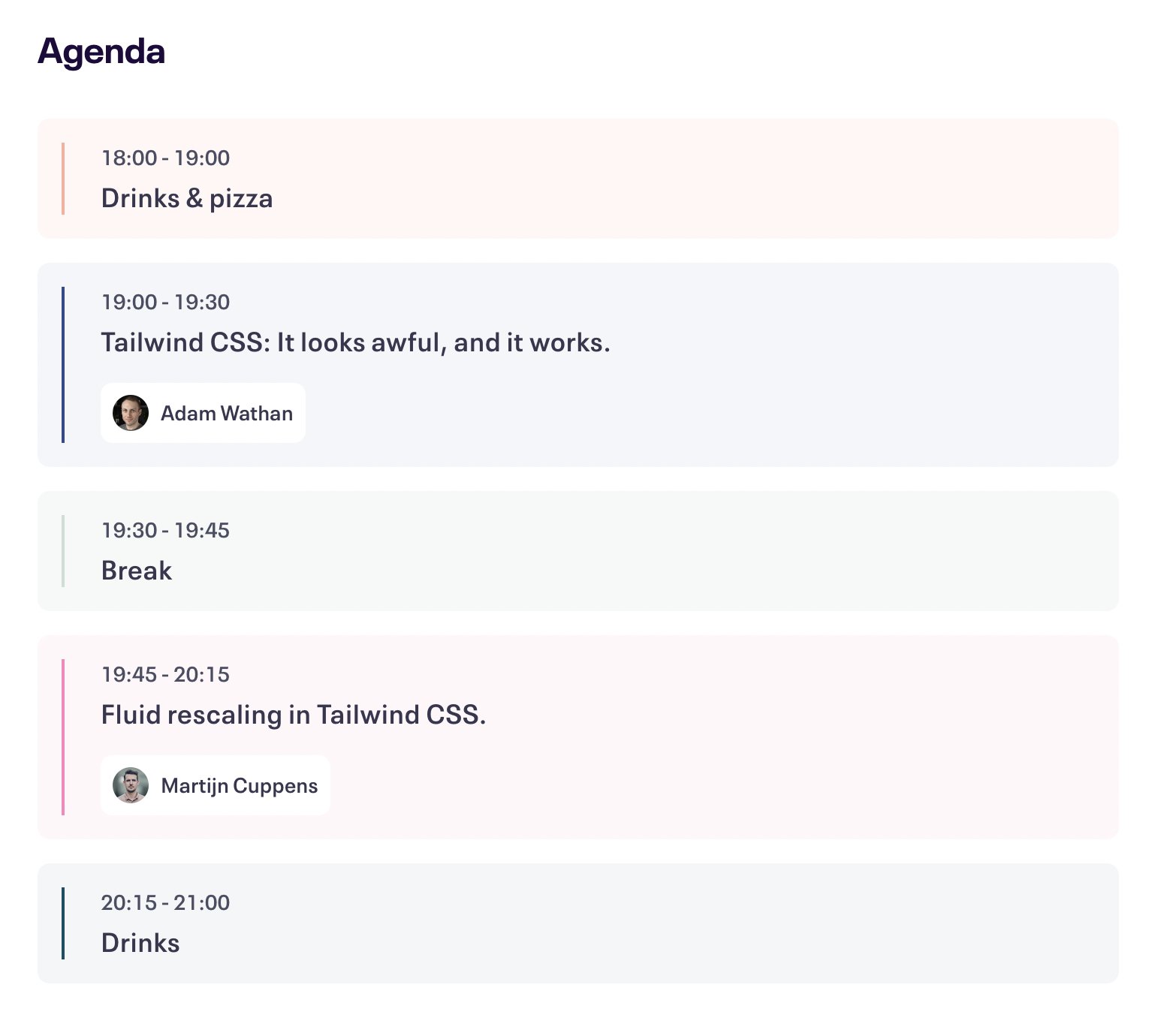Click the dark teal accent bar of Drinks card

(63, 923)
